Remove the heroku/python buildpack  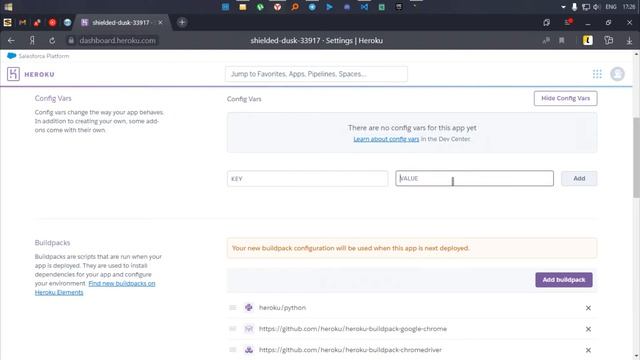588,308
